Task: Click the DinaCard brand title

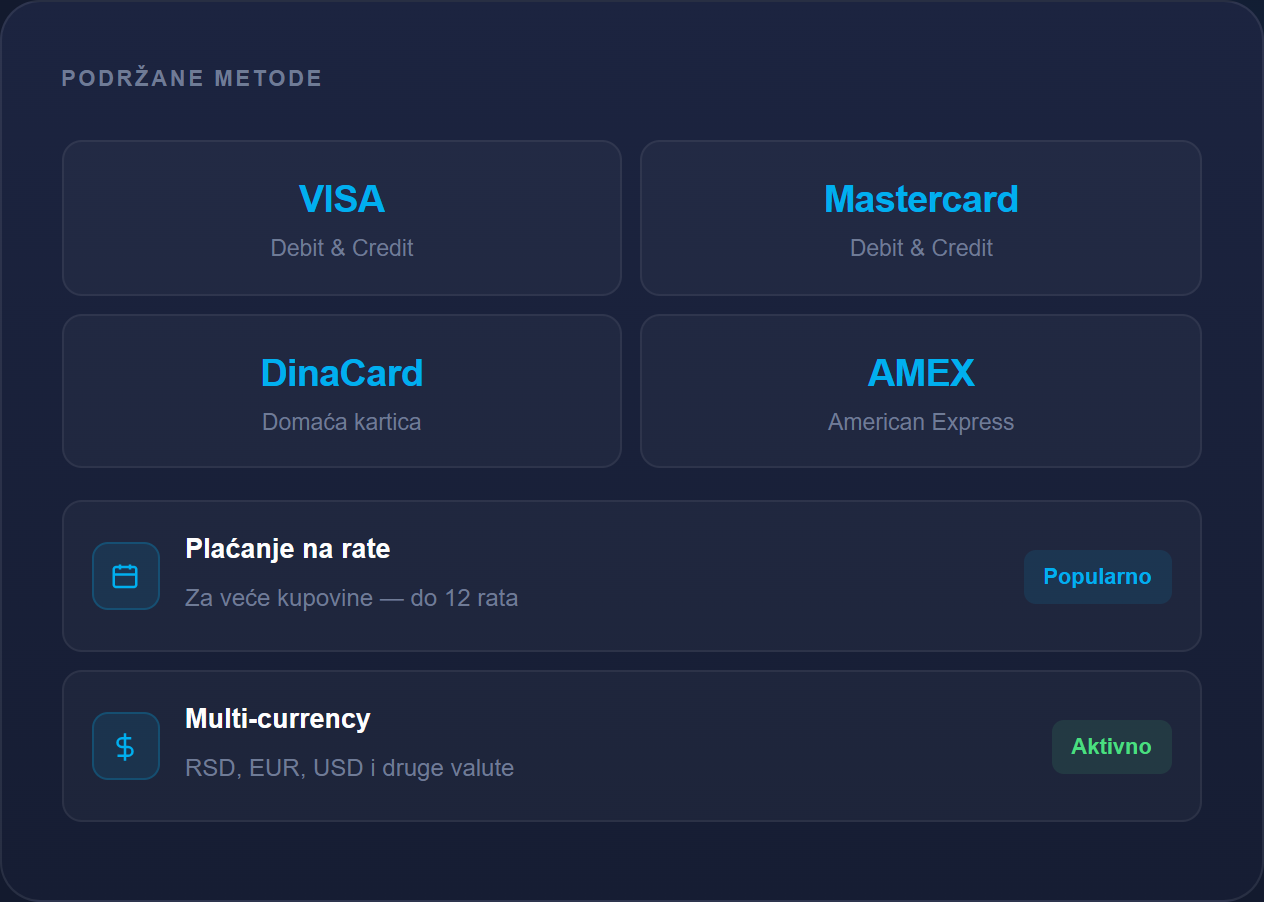Action: (x=342, y=373)
